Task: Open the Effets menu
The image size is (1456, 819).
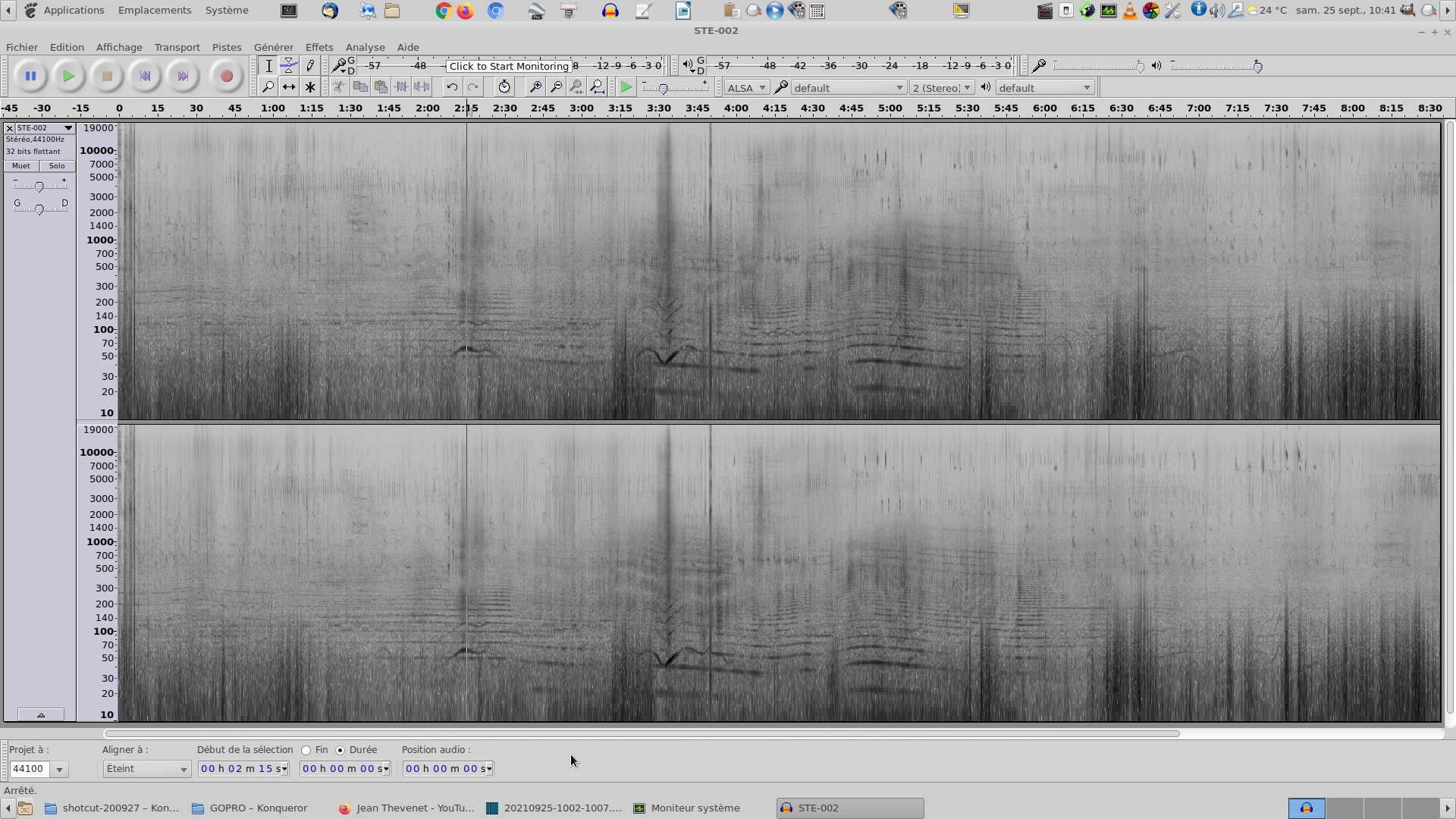Action: pyautogui.click(x=318, y=47)
